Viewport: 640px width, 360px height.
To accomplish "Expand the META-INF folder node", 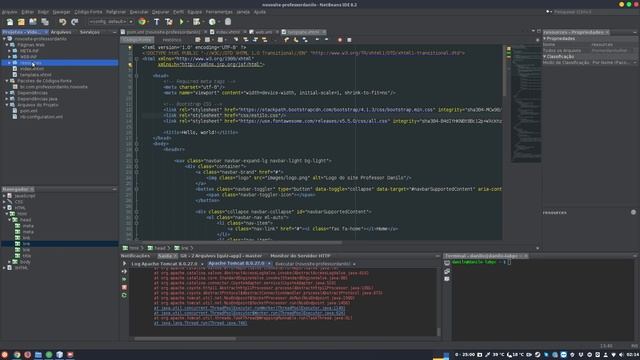I will coord(9,51).
